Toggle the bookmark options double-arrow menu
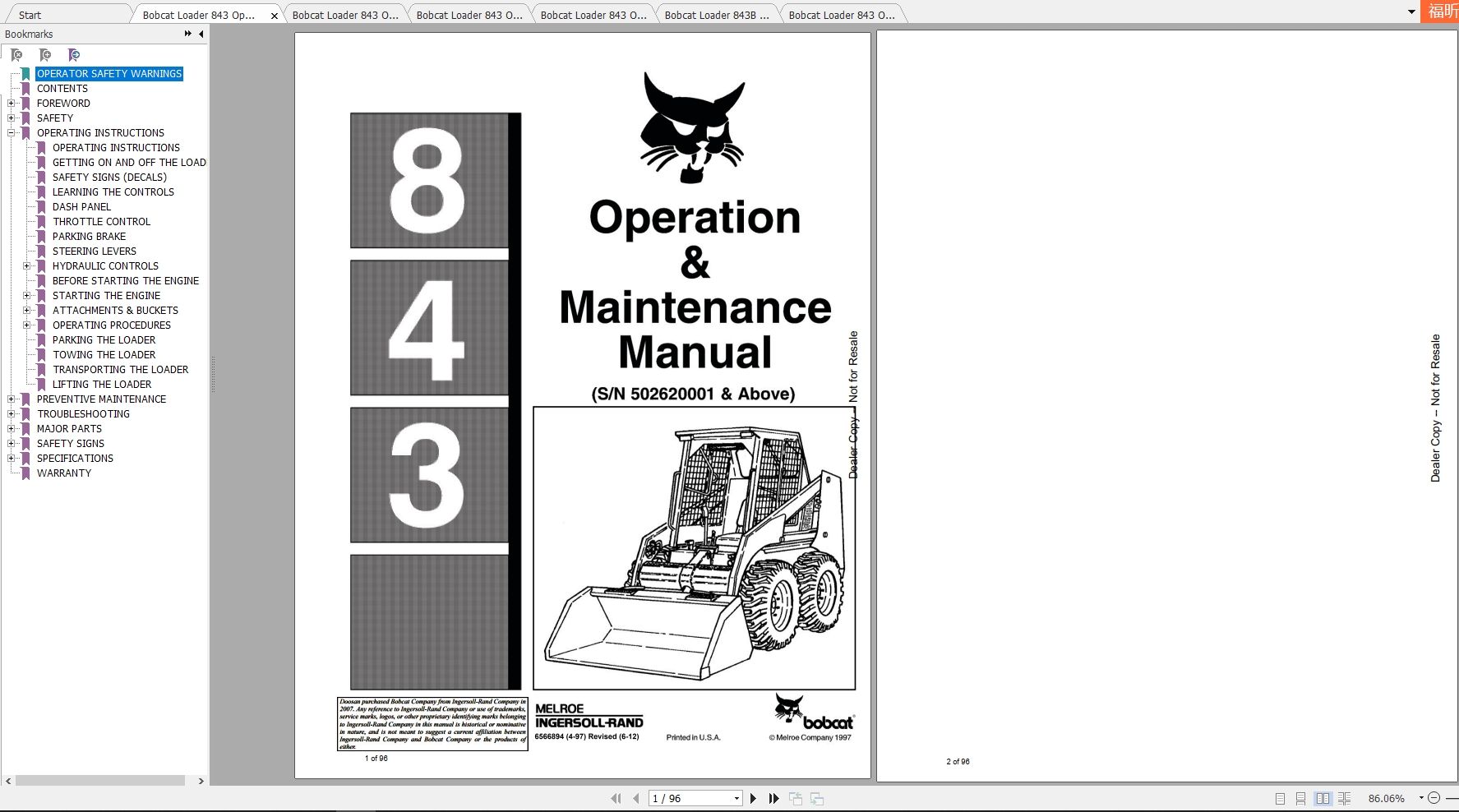This screenshot has height=812, width=1459. tap(187, 34)
